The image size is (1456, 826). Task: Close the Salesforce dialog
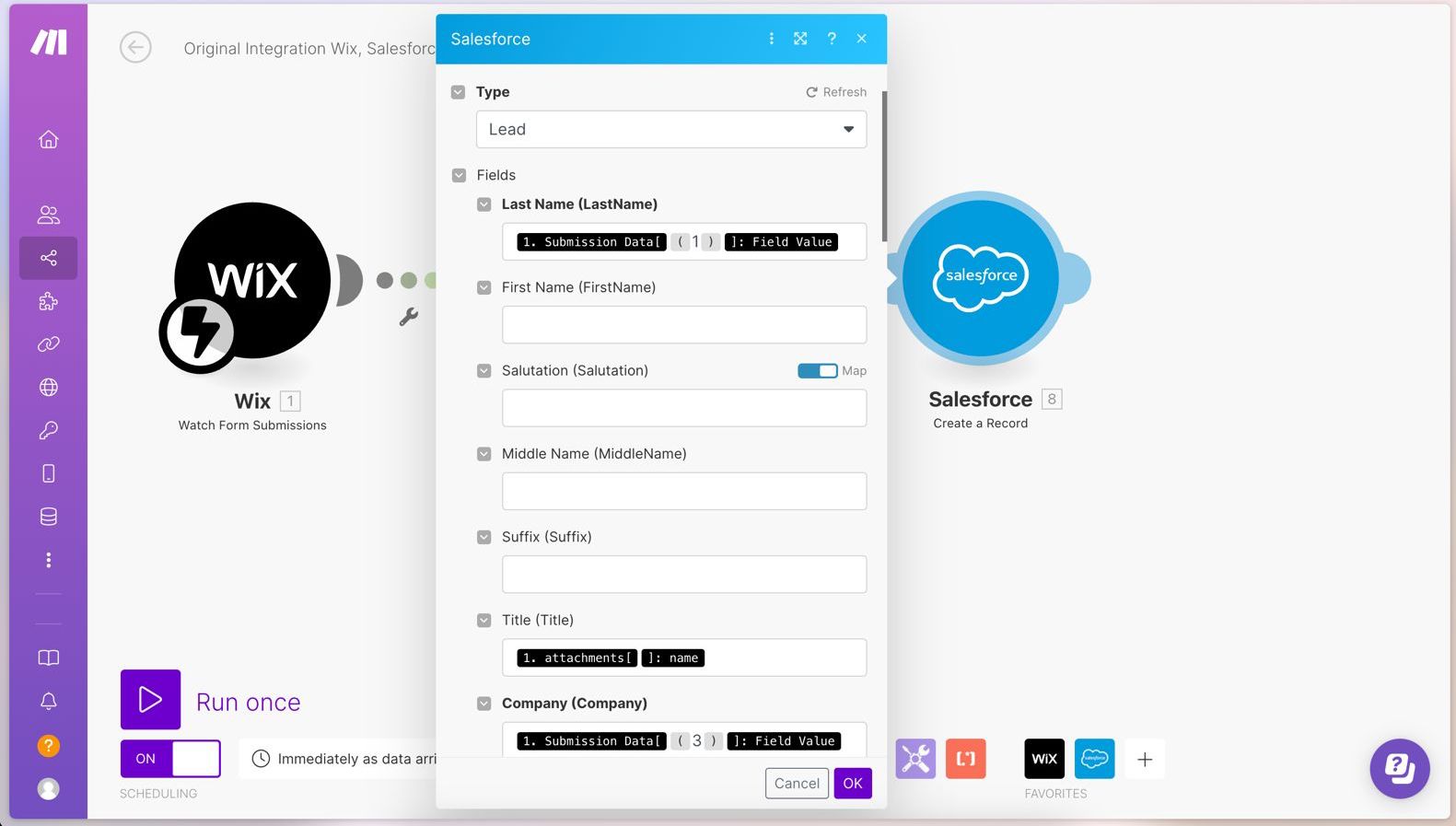point(862,39)
